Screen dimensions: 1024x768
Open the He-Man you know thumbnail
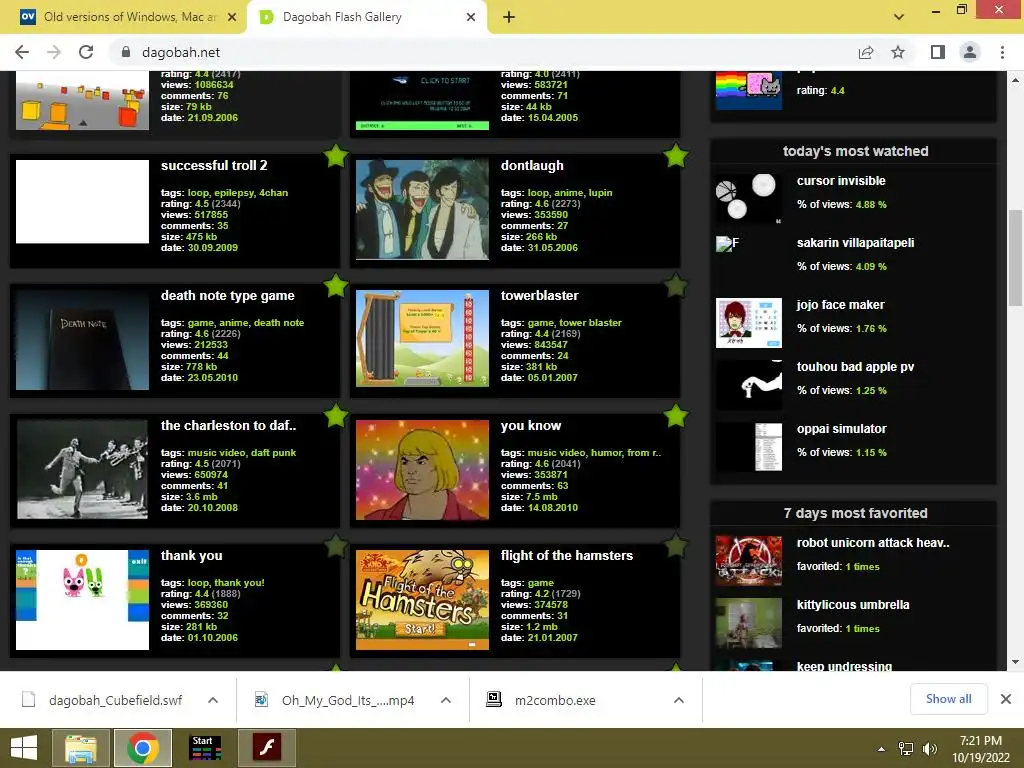(422, 470)
